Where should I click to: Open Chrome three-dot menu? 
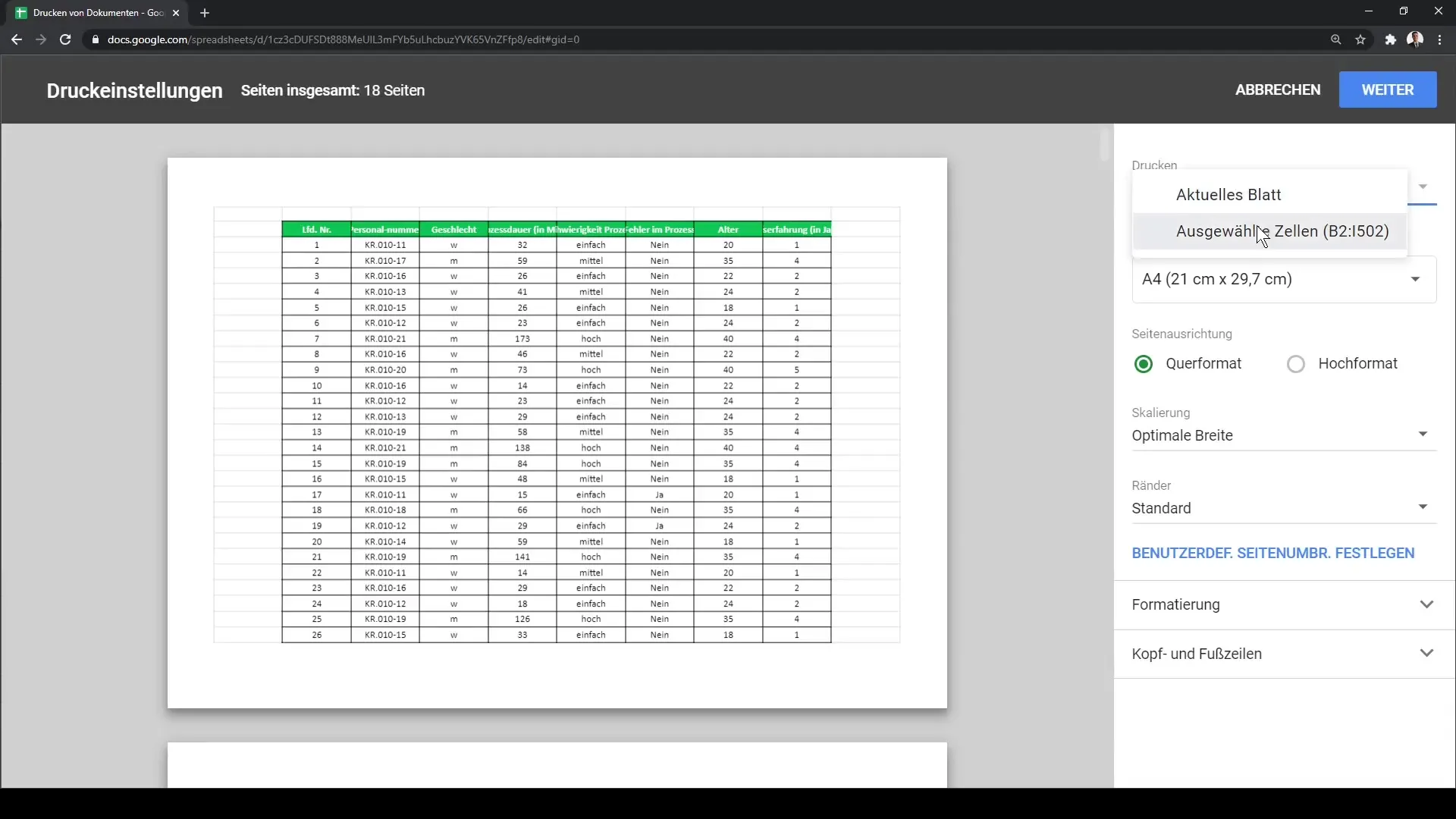pos(1440,39)
